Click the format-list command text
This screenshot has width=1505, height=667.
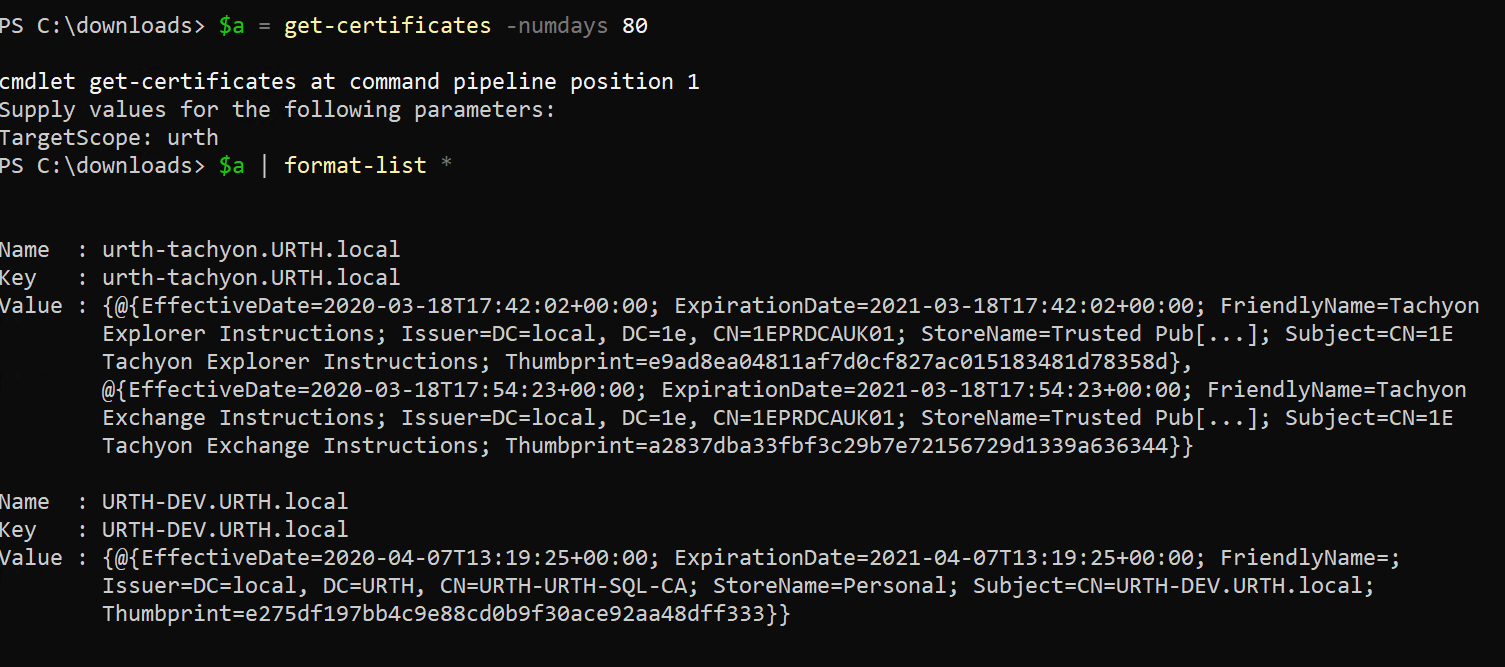coord(355,166)
